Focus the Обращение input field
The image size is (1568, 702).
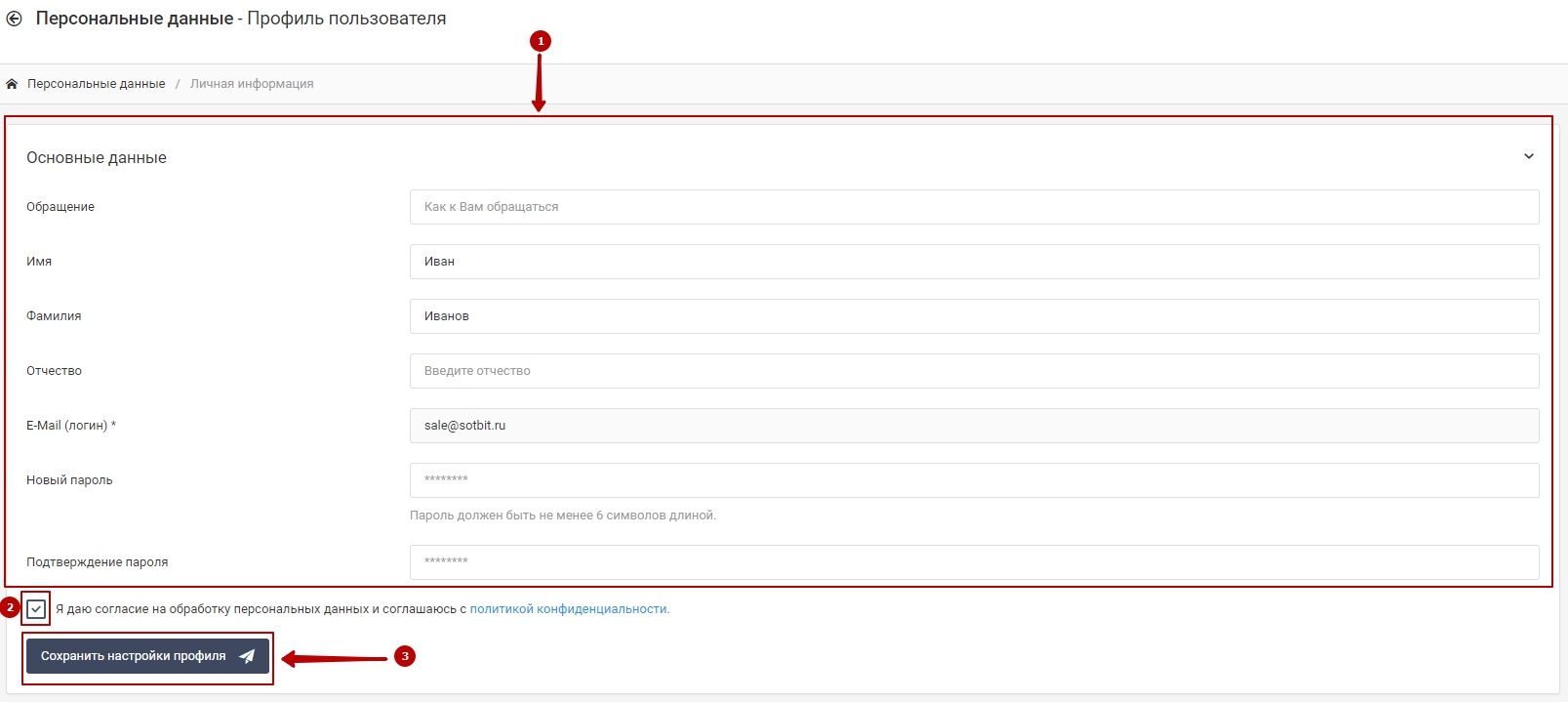tap(974, 207)
